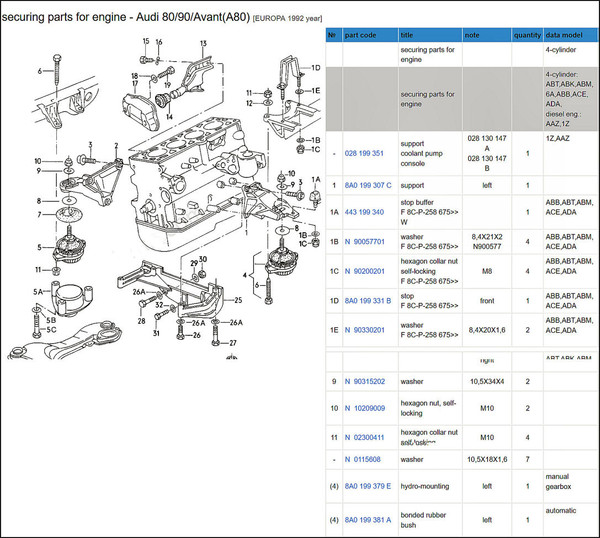Open hexagon collar nut N 90200201

pos(368,269)
